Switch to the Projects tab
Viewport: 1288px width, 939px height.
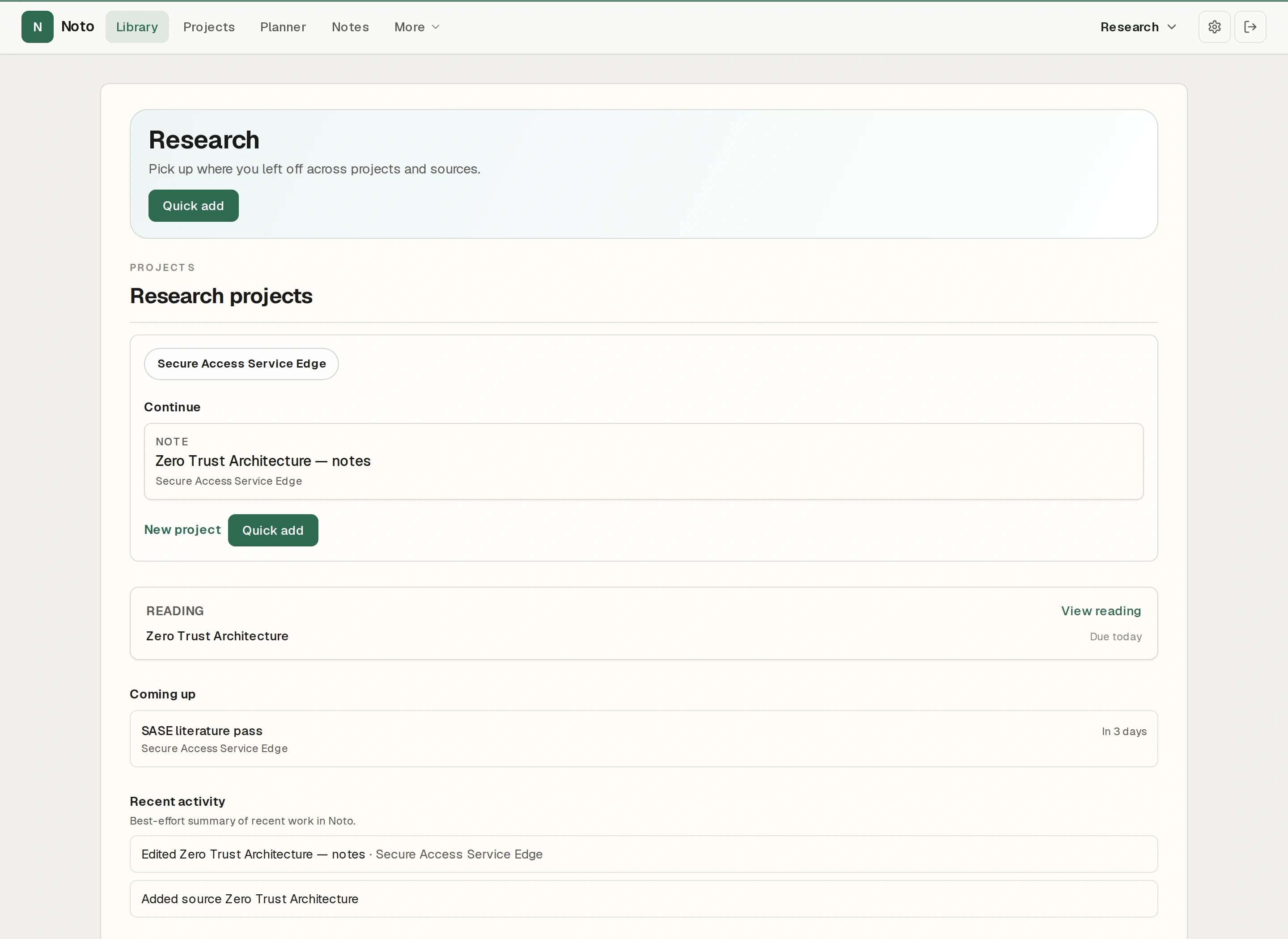(x=208, y=27)
